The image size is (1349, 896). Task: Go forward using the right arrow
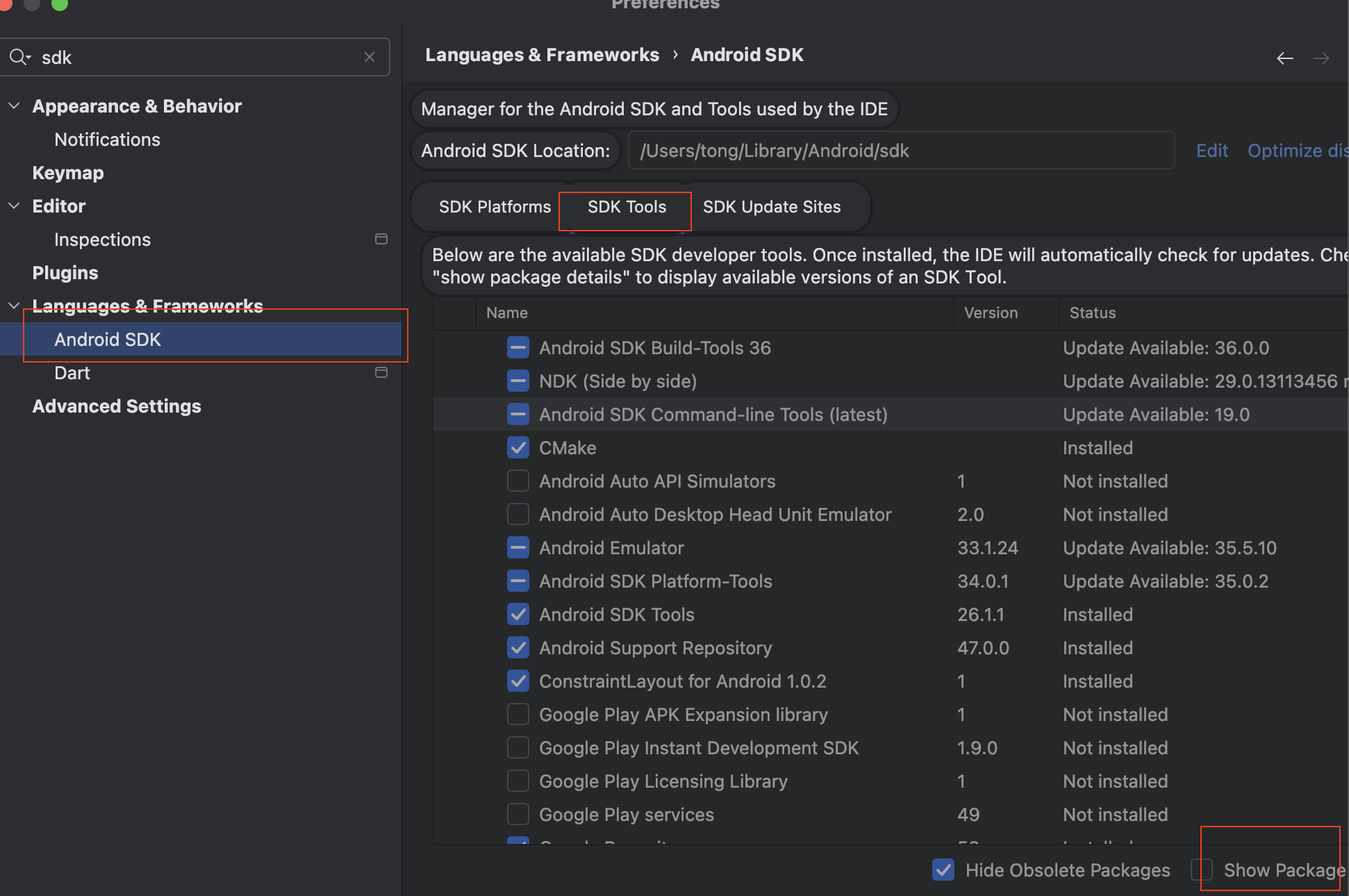1321,58
